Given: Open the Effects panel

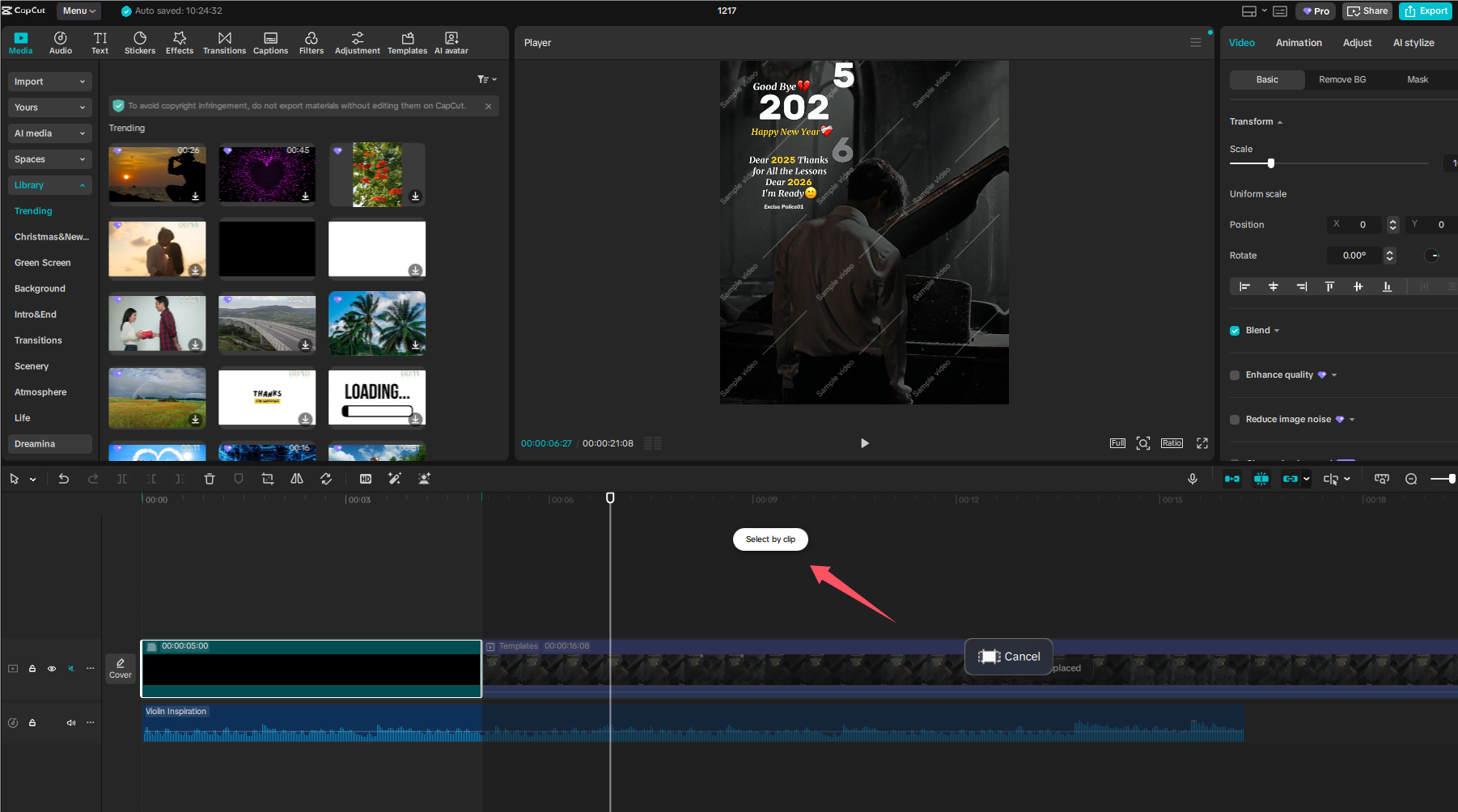Looking at the screenshot, I should click(x=179, y=42).
